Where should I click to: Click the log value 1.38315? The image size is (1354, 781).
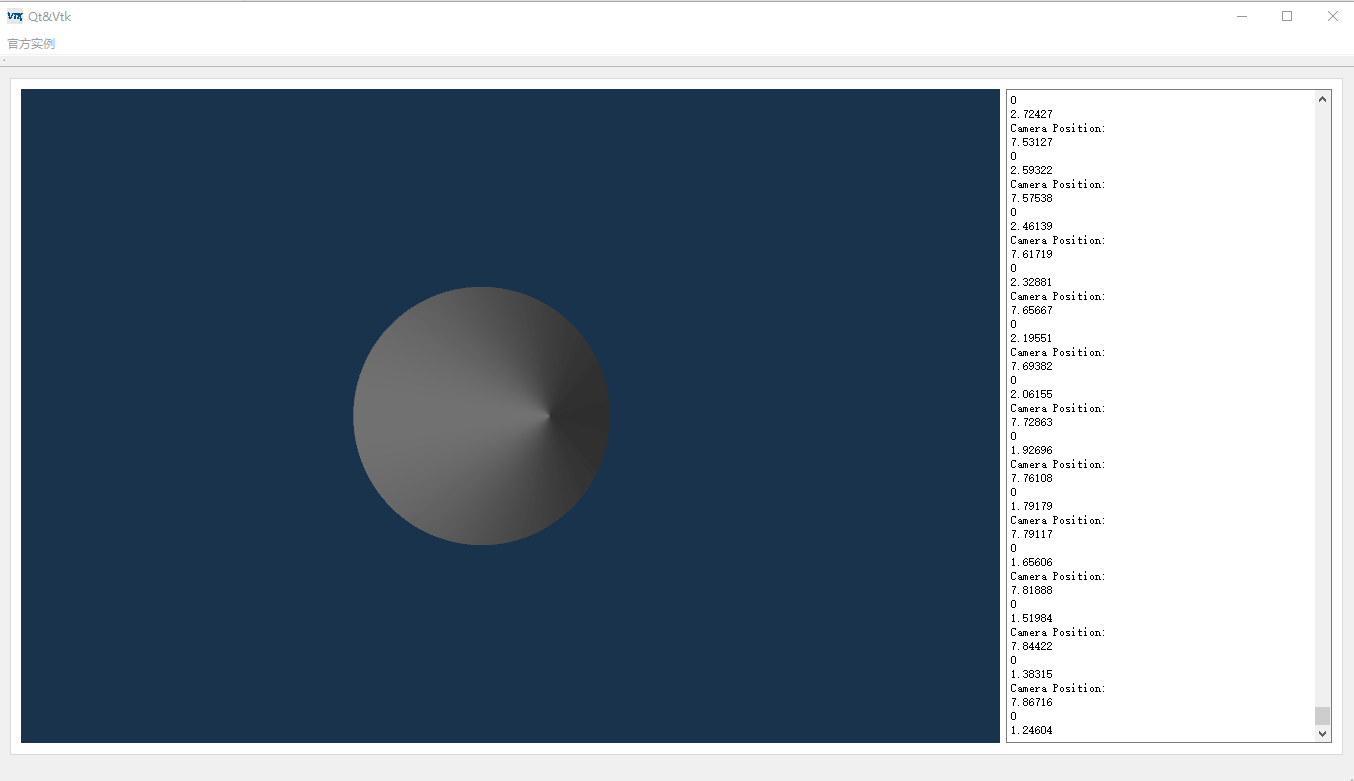click(1031, 675)
